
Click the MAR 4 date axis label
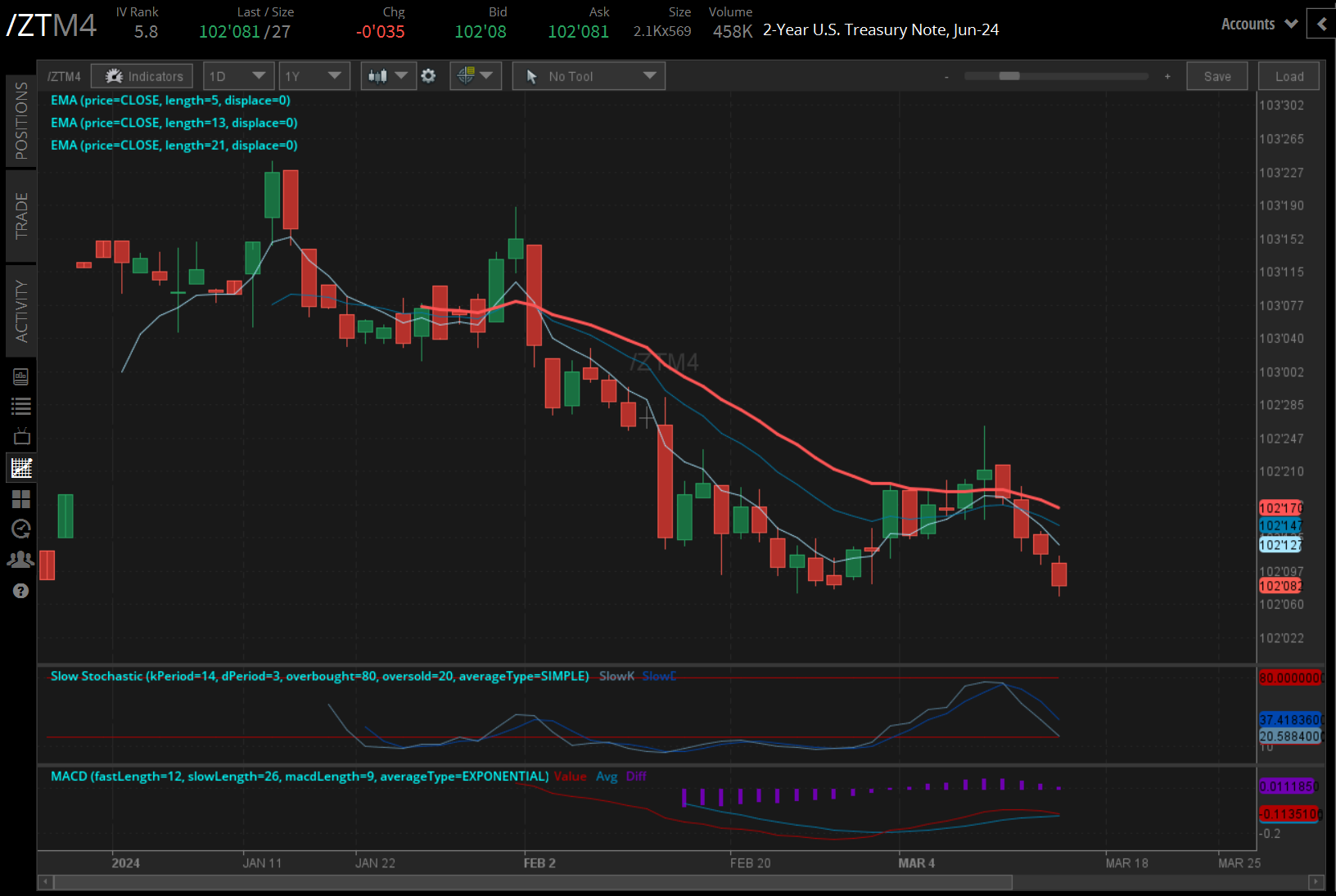[x=916, y=863]
